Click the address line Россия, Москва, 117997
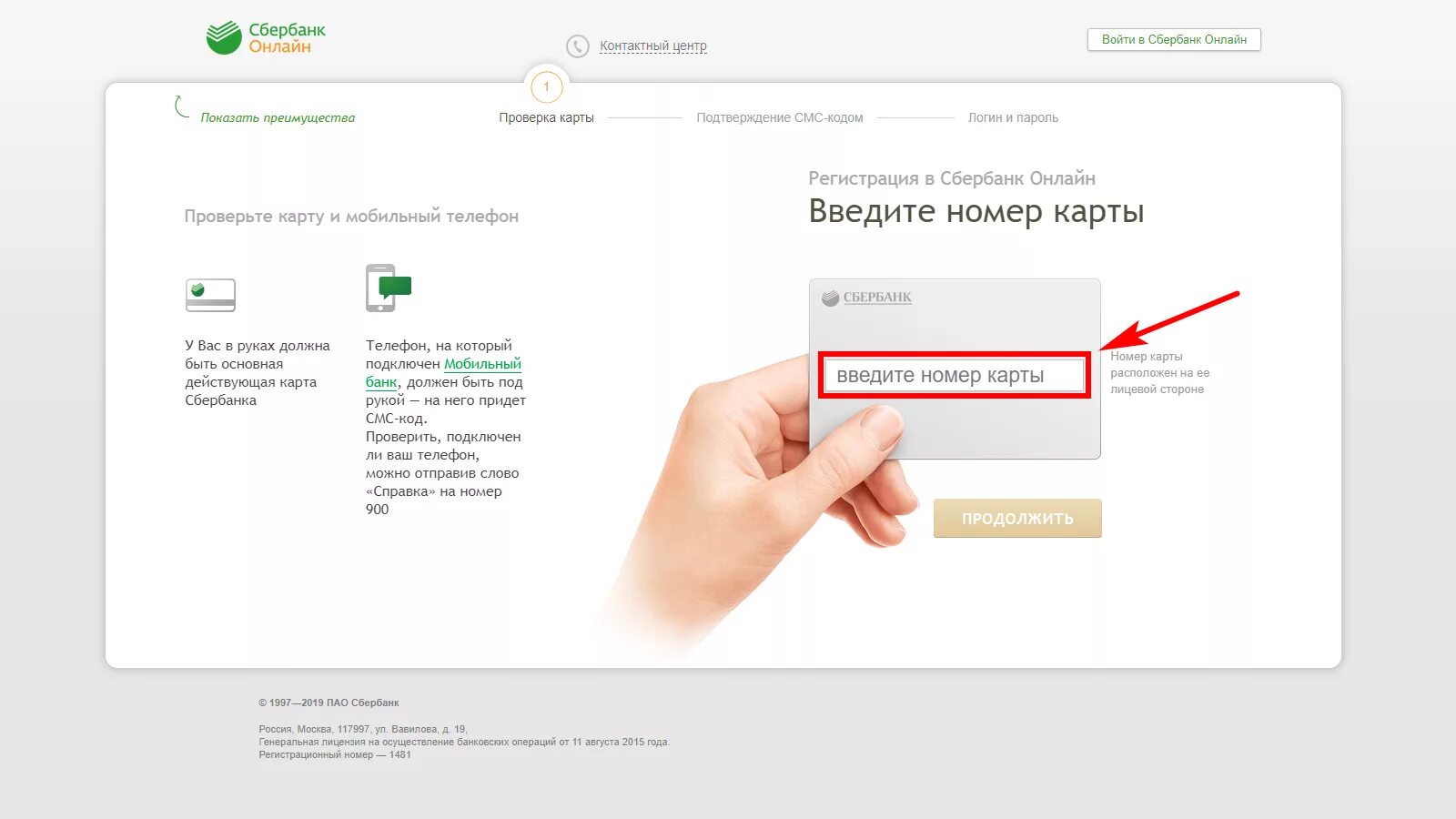Viewport: 1456px width, 819px height. click(x=363, y=729)
